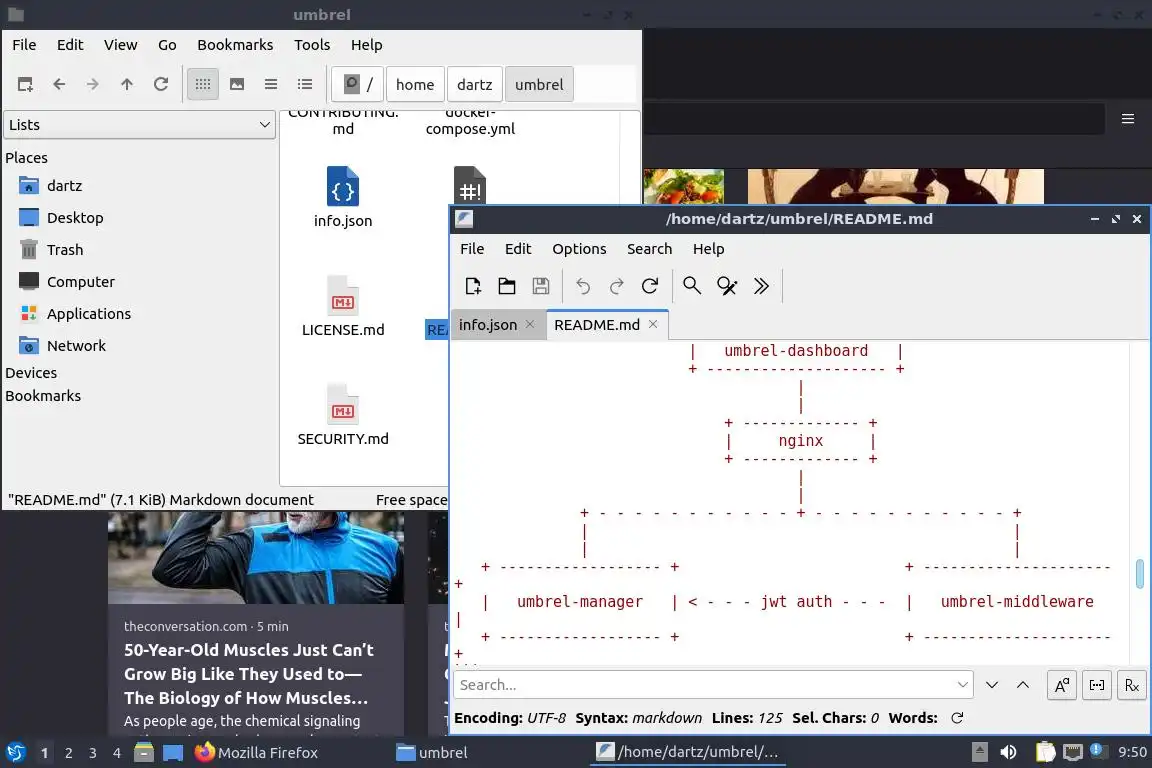The height and width of the screenshot is (768, 1152).
Task: Open editor Edit menu
Action: pos(518,249)
